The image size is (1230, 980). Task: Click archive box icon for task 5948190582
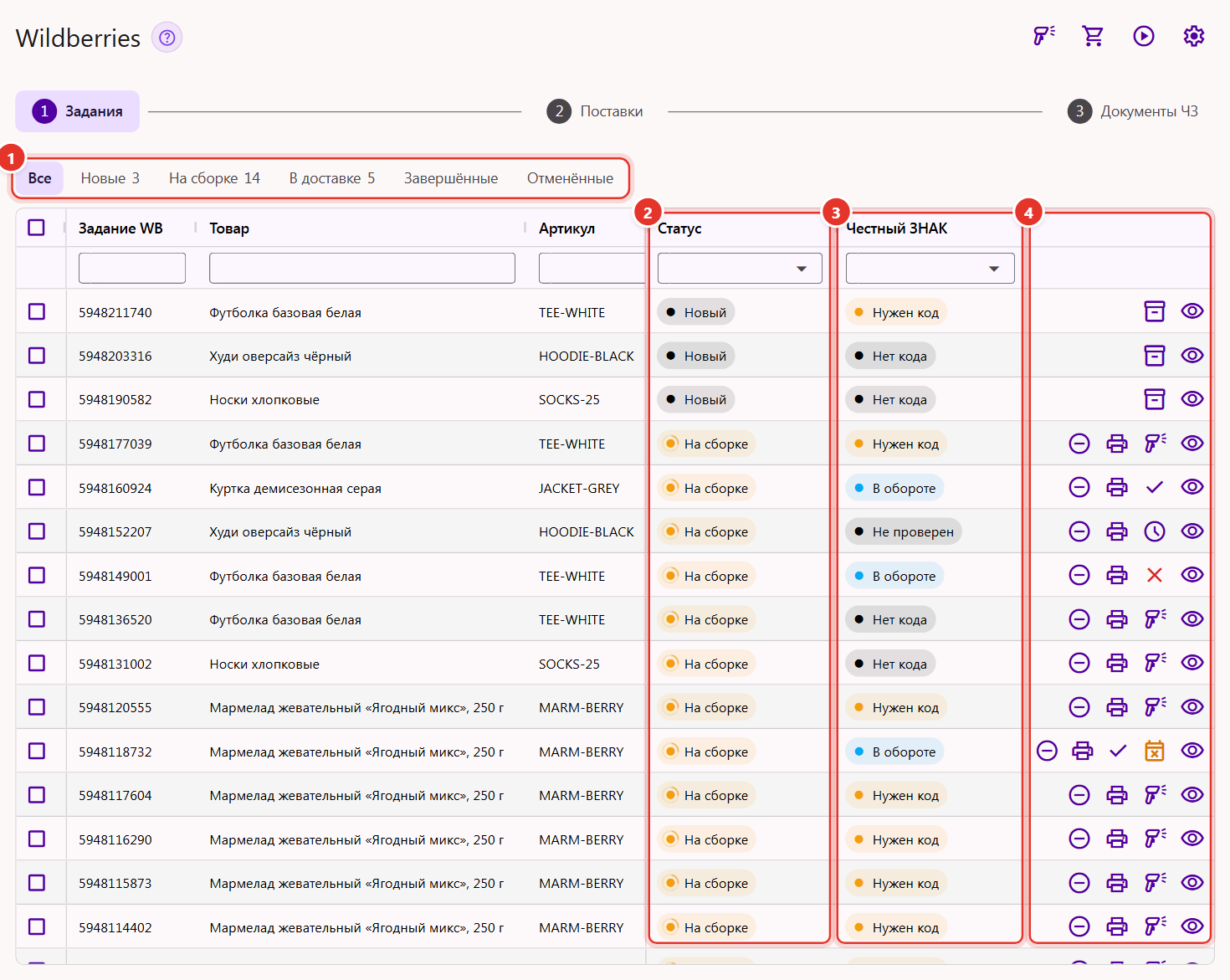coord(1155,399)
